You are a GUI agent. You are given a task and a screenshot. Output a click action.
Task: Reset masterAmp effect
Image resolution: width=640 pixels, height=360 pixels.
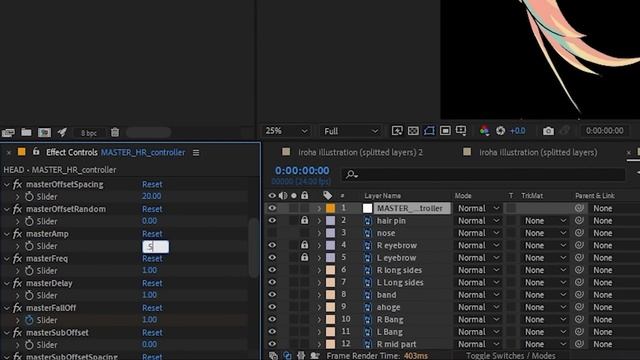(x=152, y=234)
